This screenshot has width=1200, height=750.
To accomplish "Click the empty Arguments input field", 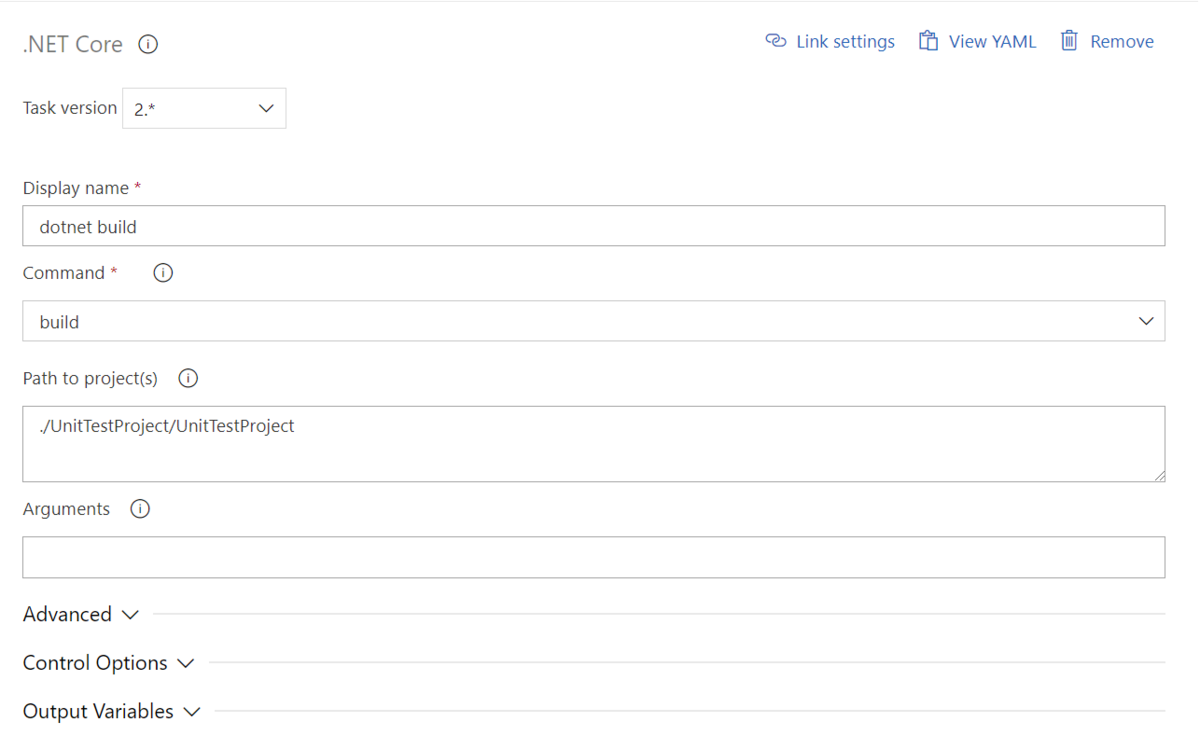I will coord(594,557).
